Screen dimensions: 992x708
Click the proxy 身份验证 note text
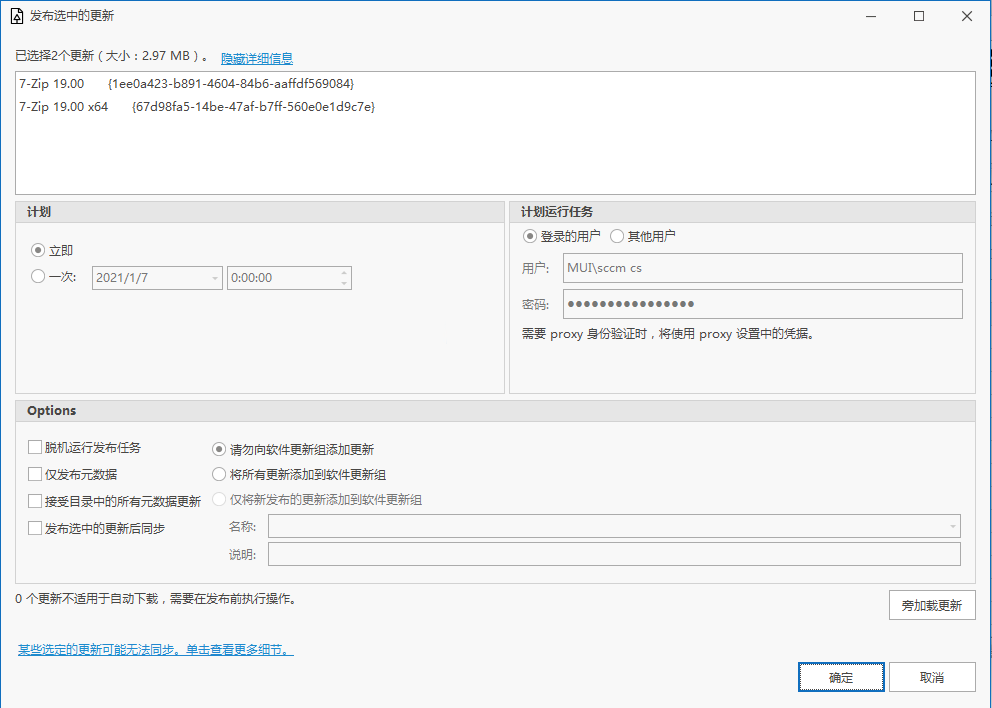pyautogui.click(x=667, y=333)
